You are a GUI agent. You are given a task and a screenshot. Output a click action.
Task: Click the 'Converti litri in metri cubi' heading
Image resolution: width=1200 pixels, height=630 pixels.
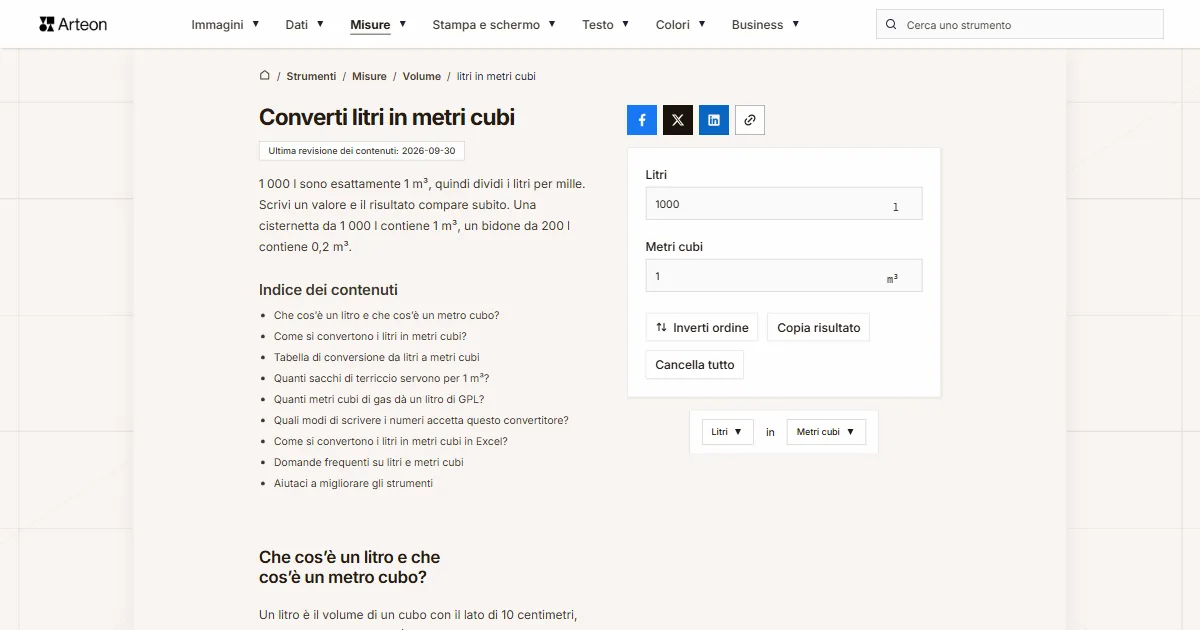387,117
